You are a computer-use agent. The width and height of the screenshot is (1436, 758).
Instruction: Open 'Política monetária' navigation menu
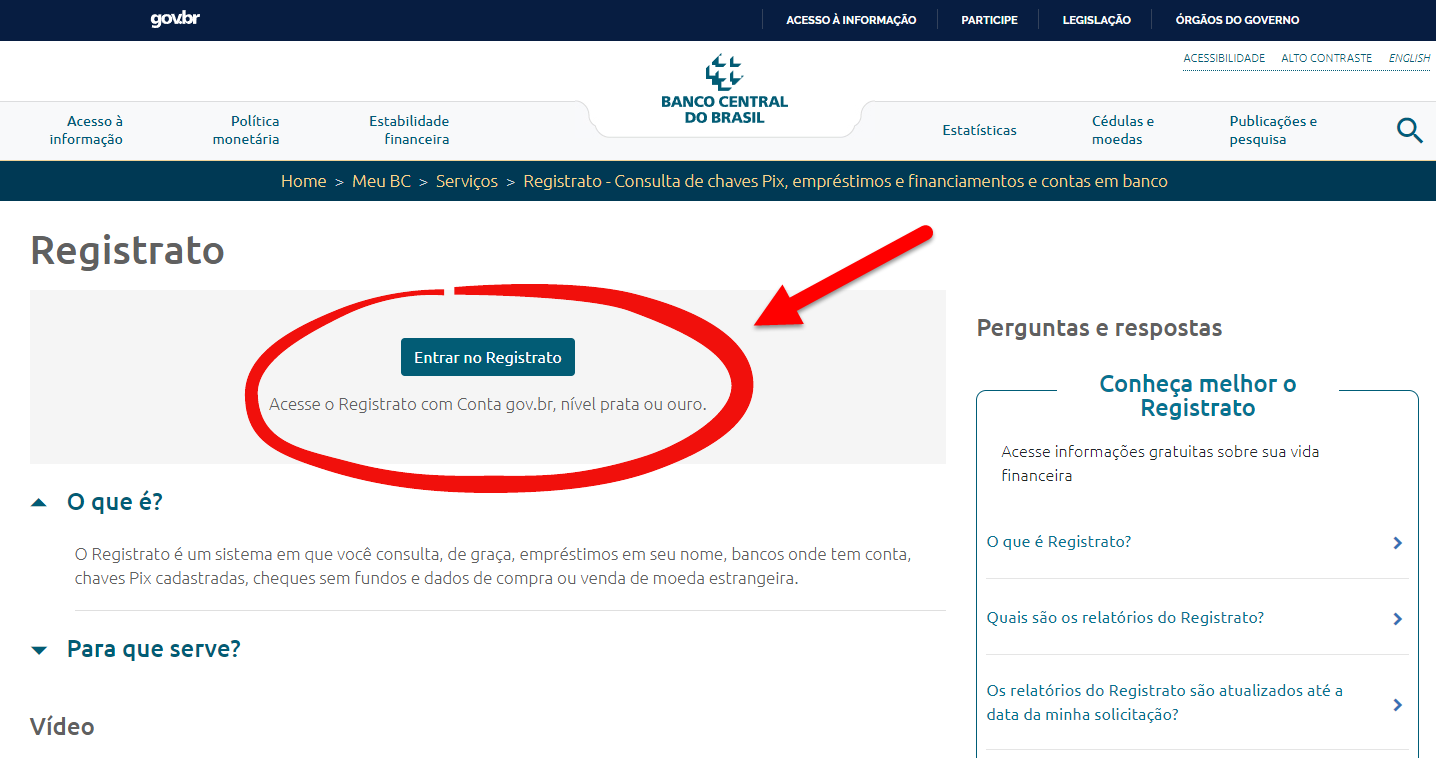tap(246, 130)
